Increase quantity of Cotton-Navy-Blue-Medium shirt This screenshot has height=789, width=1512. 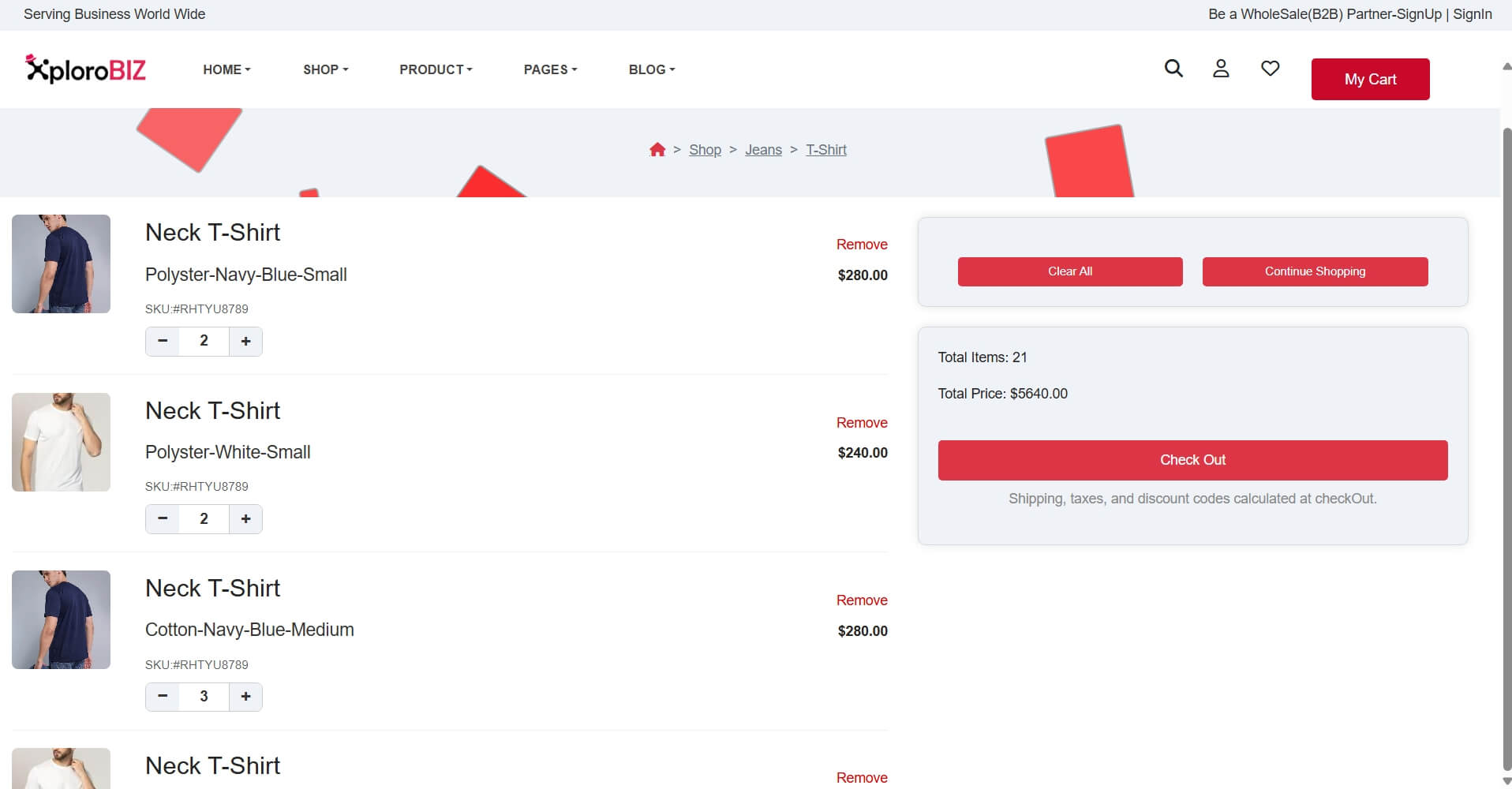tap(245, 697)
